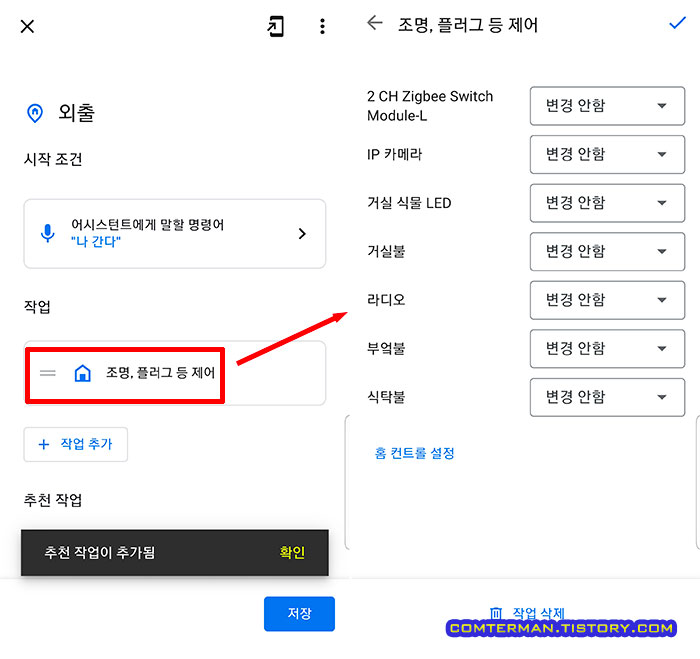Tap the 작업 section heading

[x=37, y=306]
